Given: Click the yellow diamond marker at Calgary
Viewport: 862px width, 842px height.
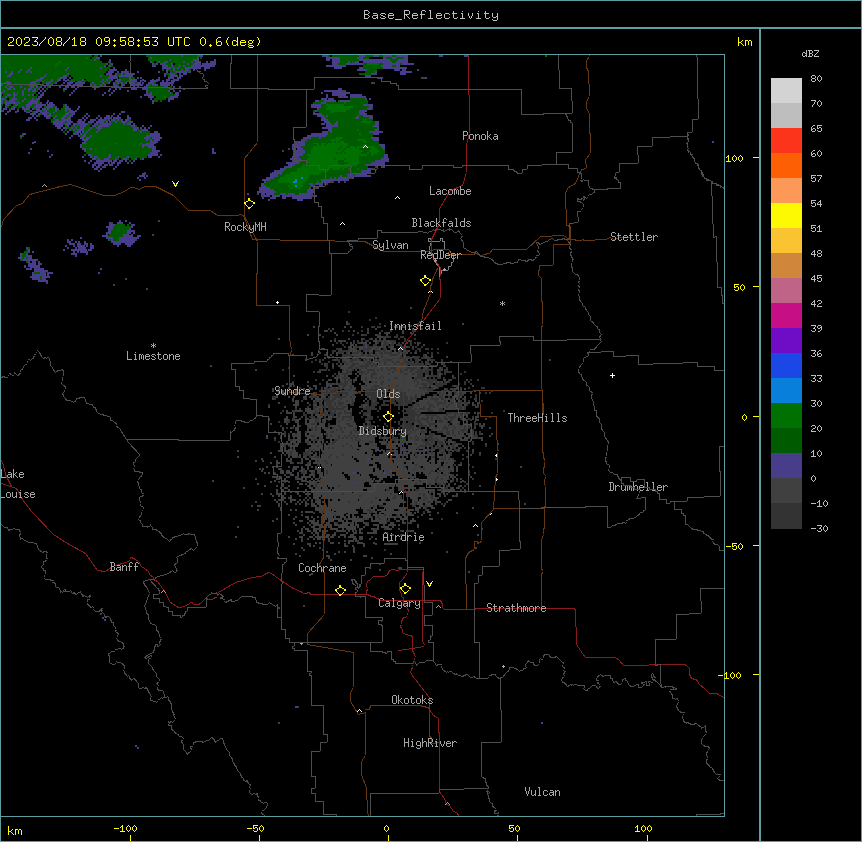Looking at the screenshot, I should (405, 589).
